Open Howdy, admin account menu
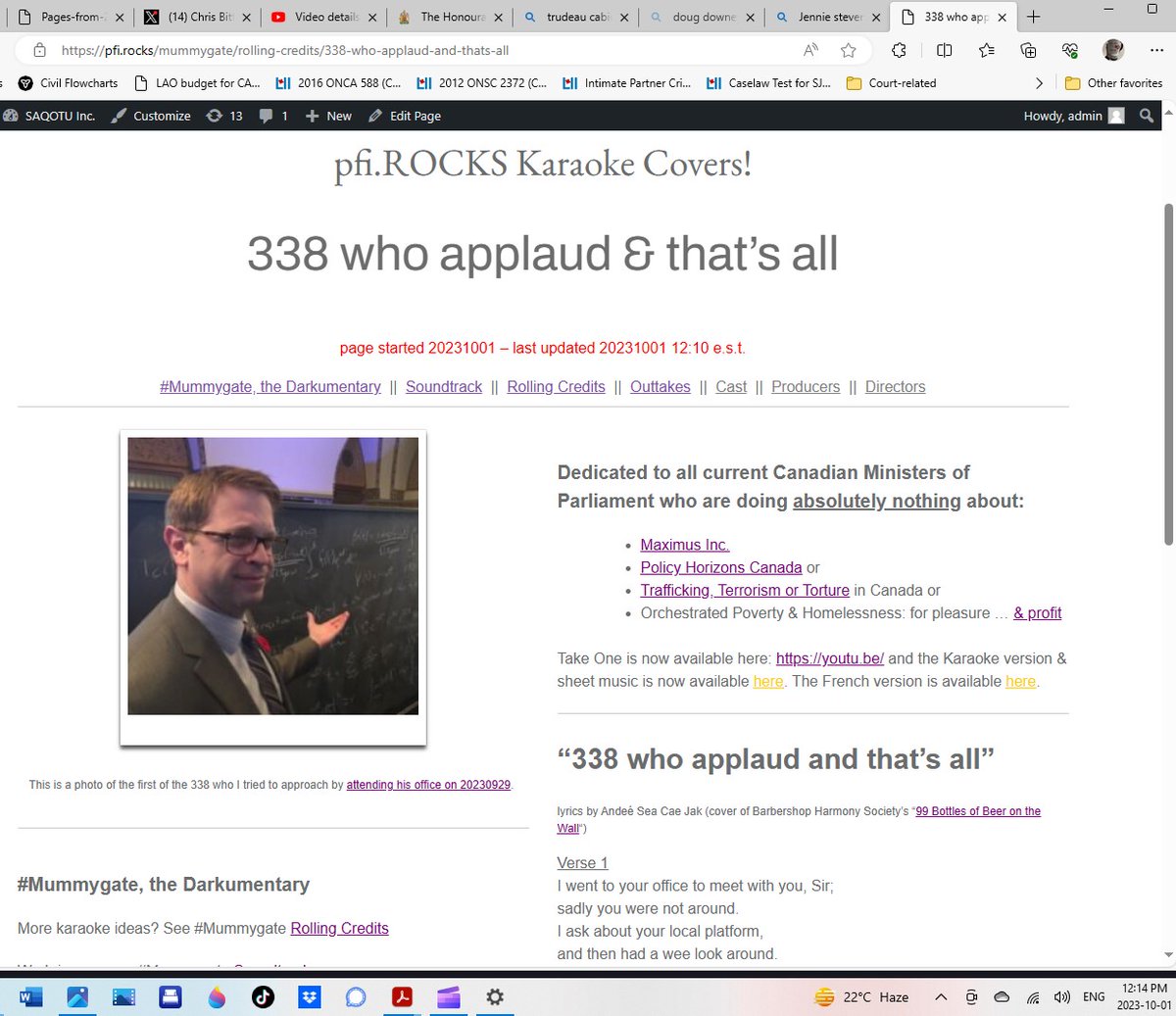 click(x=1074, y=116)
